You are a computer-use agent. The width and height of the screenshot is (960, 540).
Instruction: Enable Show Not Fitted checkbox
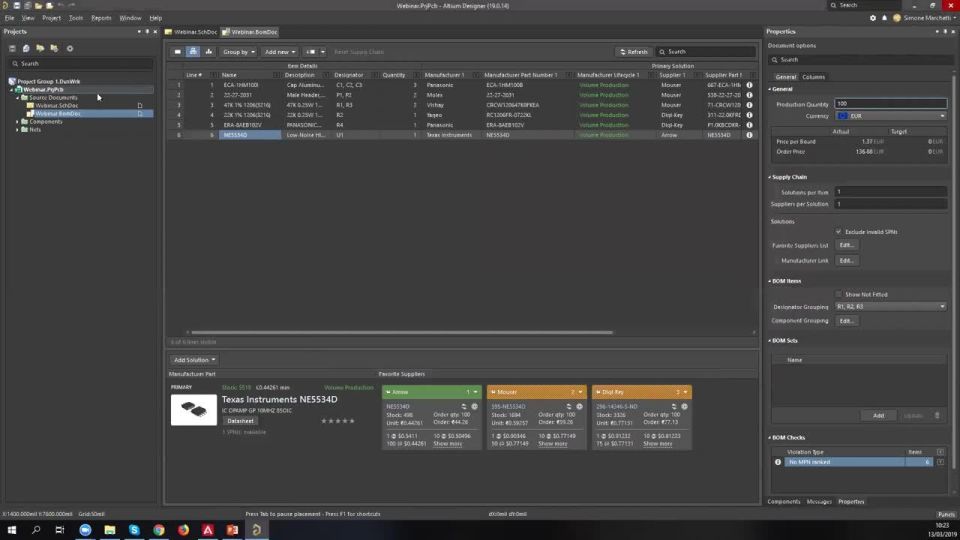[838, 294]
